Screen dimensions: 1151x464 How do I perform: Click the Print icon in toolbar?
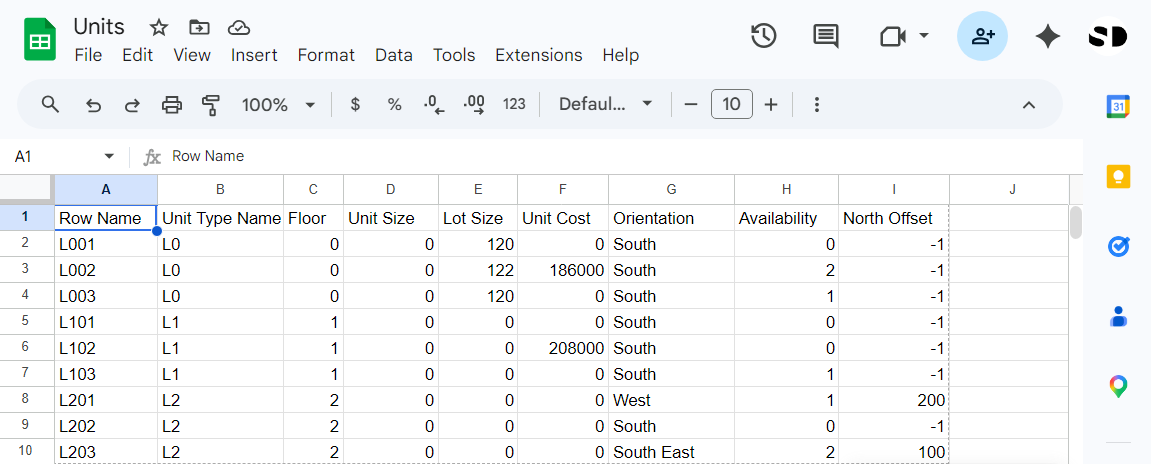(x=172, y=105)
